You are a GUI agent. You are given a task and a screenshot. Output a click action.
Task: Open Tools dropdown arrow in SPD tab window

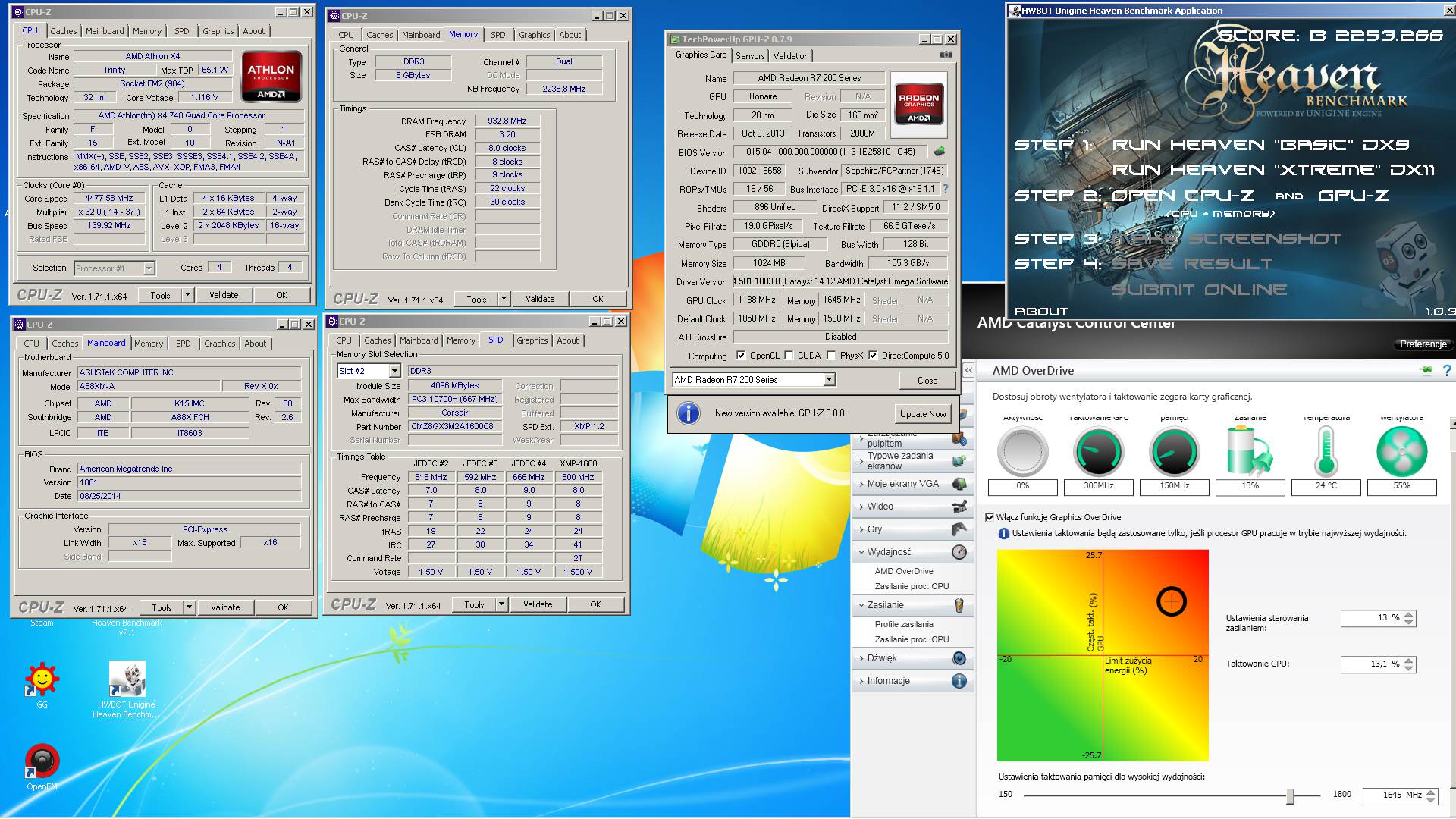click(501, 604)
